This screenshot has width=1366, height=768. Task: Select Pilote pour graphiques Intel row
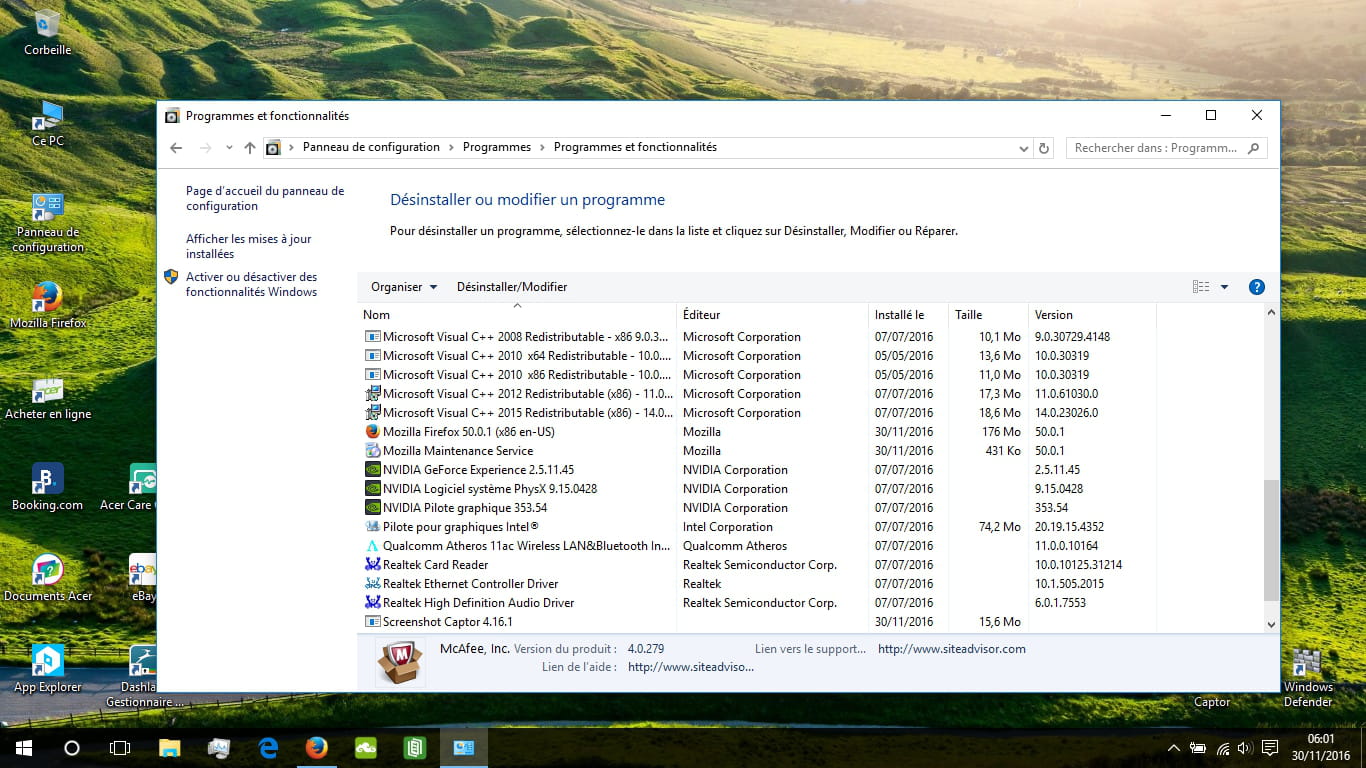coord(760,527)
